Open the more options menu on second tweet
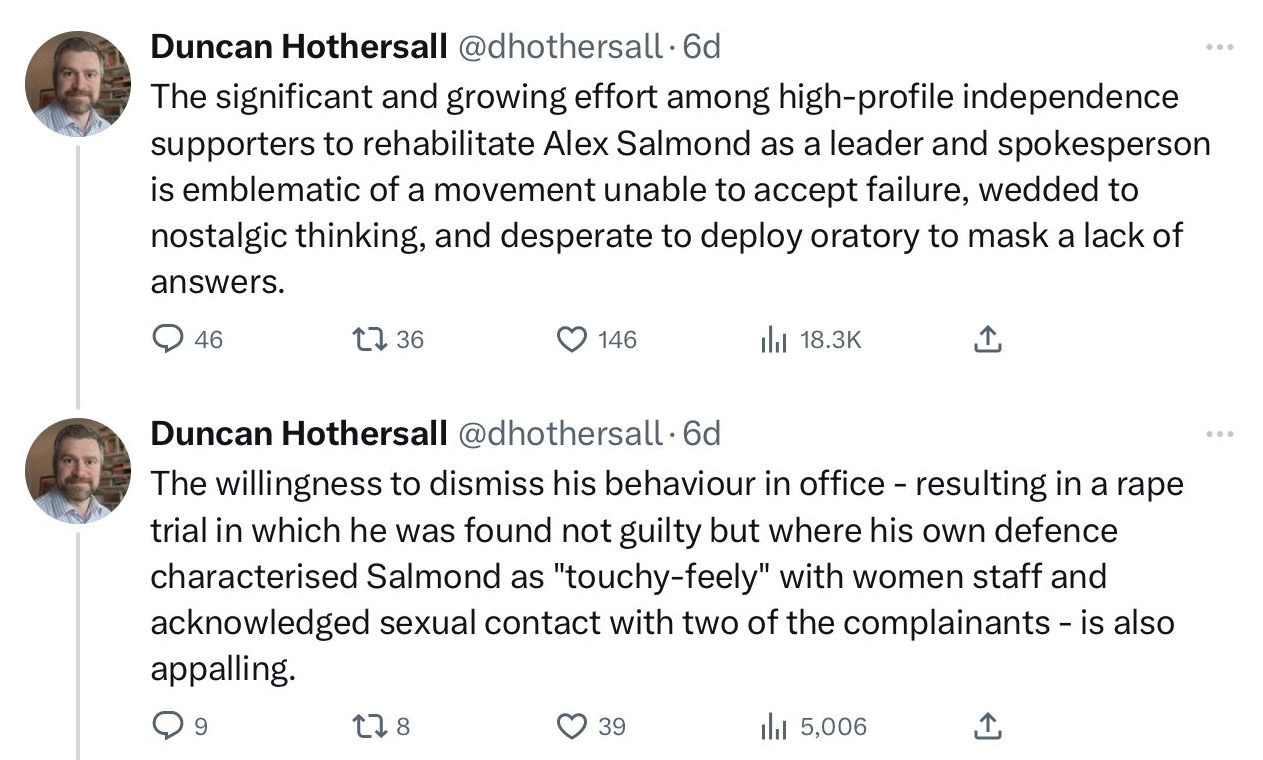The width and height of the screenshot is (1263, 760). click(1220, 434)
